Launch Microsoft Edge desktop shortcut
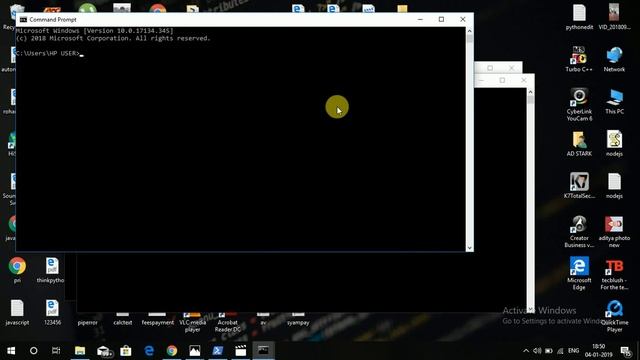Screen dimensions: 640x360 [579, 273]
